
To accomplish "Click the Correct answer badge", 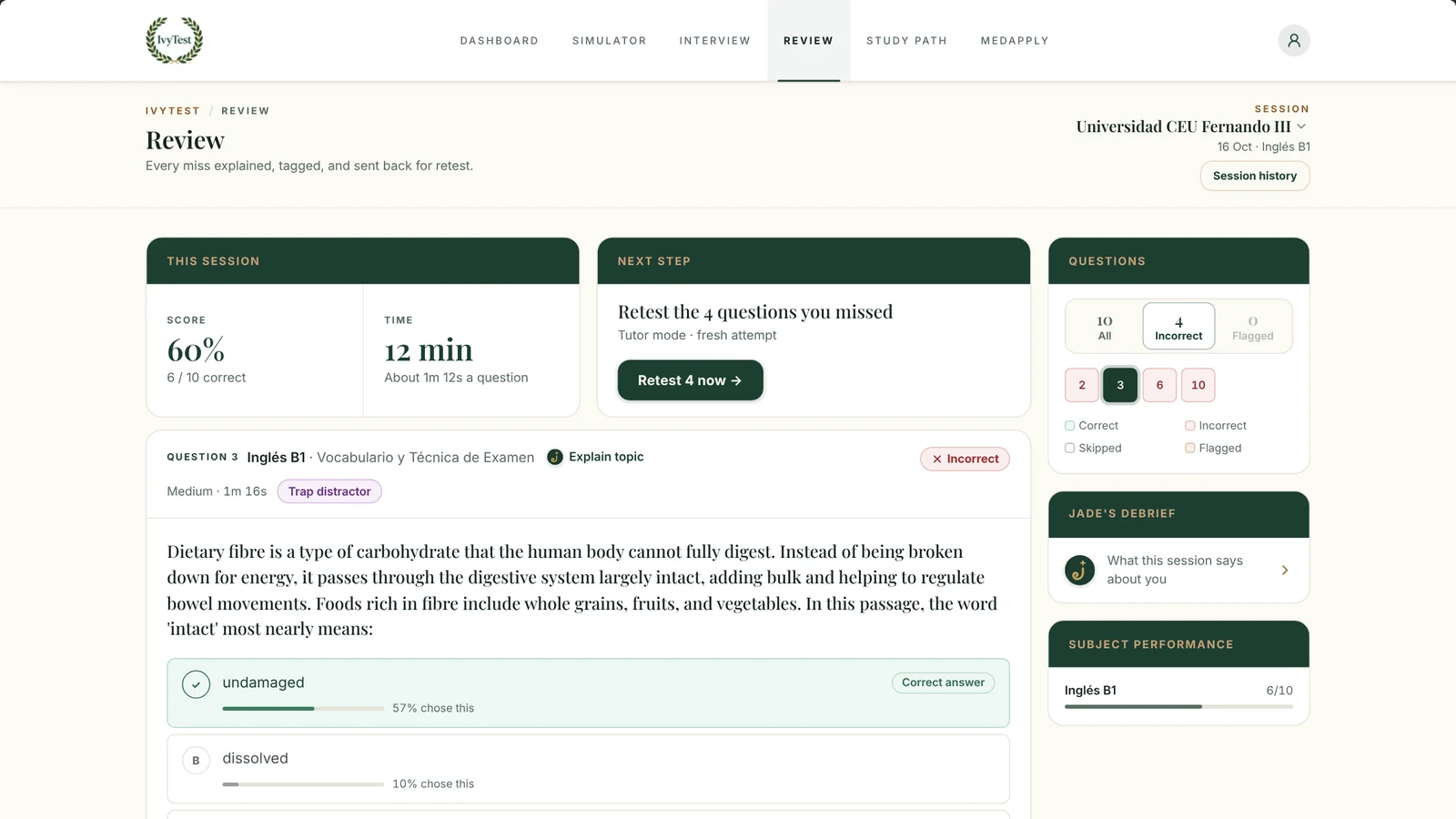I will point(943,682).
